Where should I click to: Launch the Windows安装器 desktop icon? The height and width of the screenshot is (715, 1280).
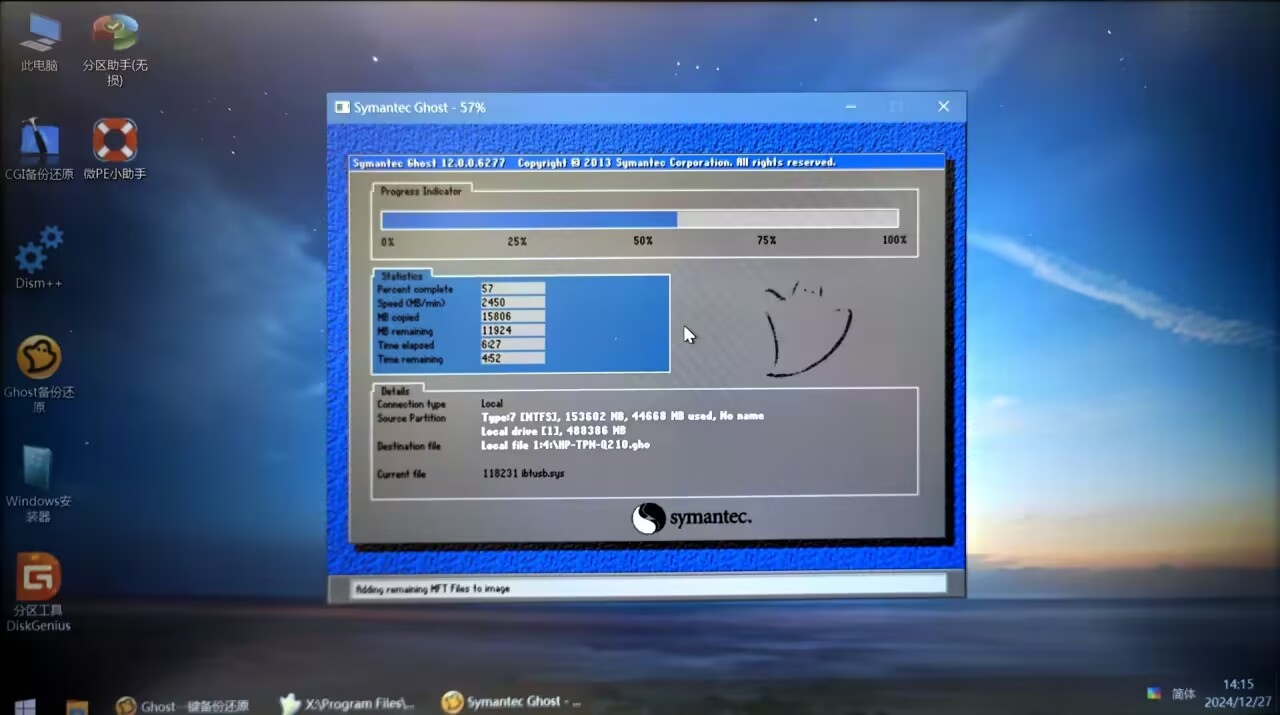(x=39, y=484)
